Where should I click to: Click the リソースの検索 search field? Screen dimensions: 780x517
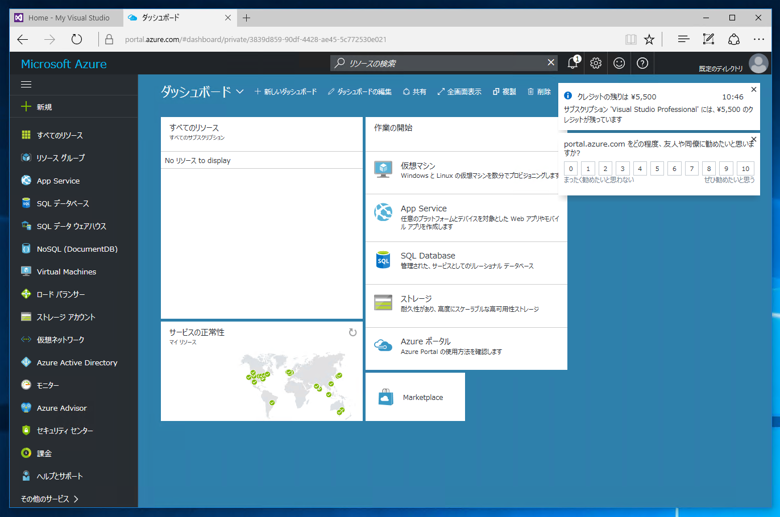tap(443, 63)
